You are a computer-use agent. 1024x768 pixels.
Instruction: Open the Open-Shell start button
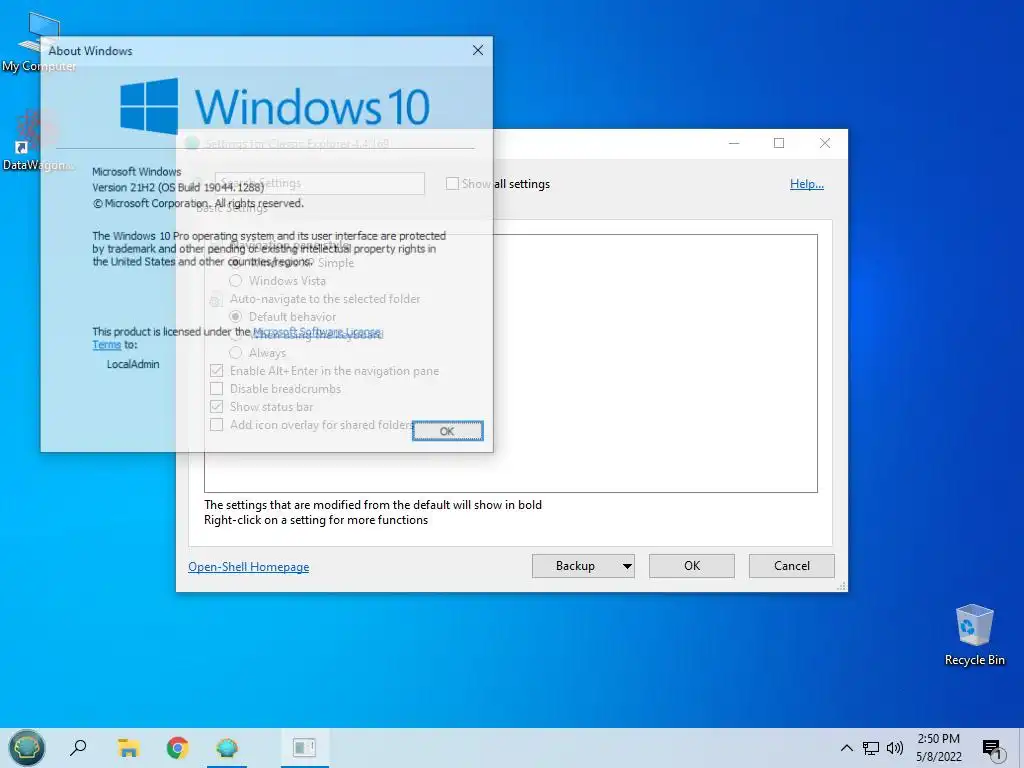tap(26, 748)
